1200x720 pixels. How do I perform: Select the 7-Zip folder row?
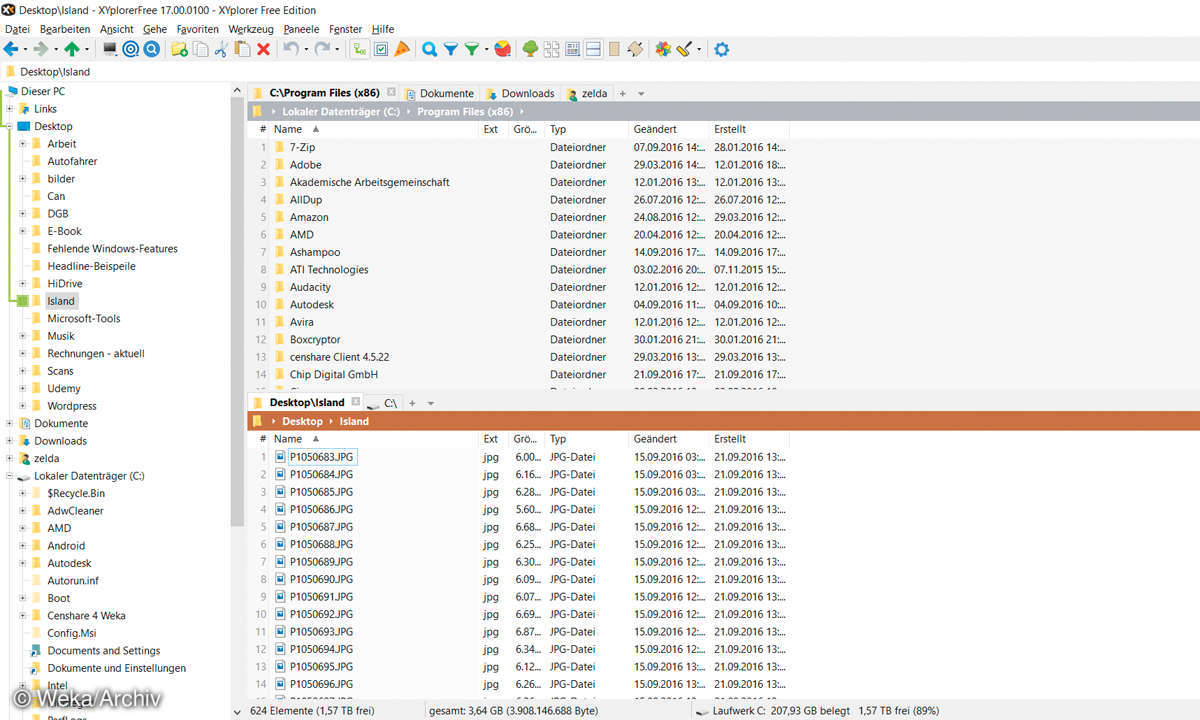click(x=518, y=147)
